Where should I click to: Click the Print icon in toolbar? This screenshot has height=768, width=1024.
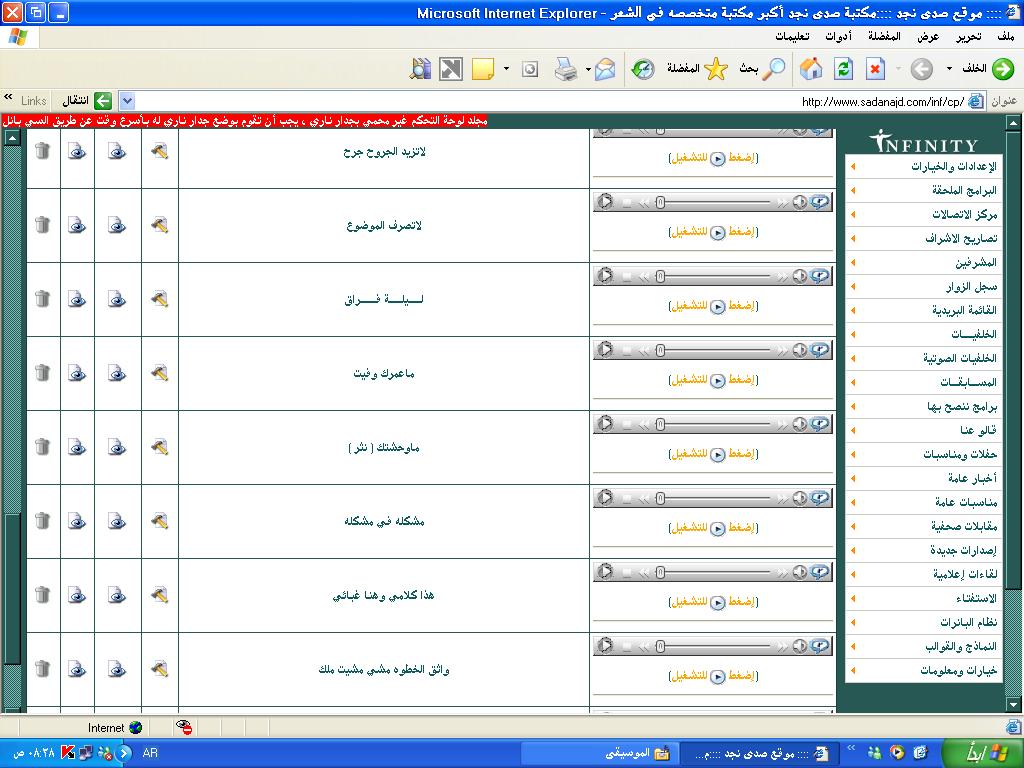pyautogui.click(x=565, y=69)
